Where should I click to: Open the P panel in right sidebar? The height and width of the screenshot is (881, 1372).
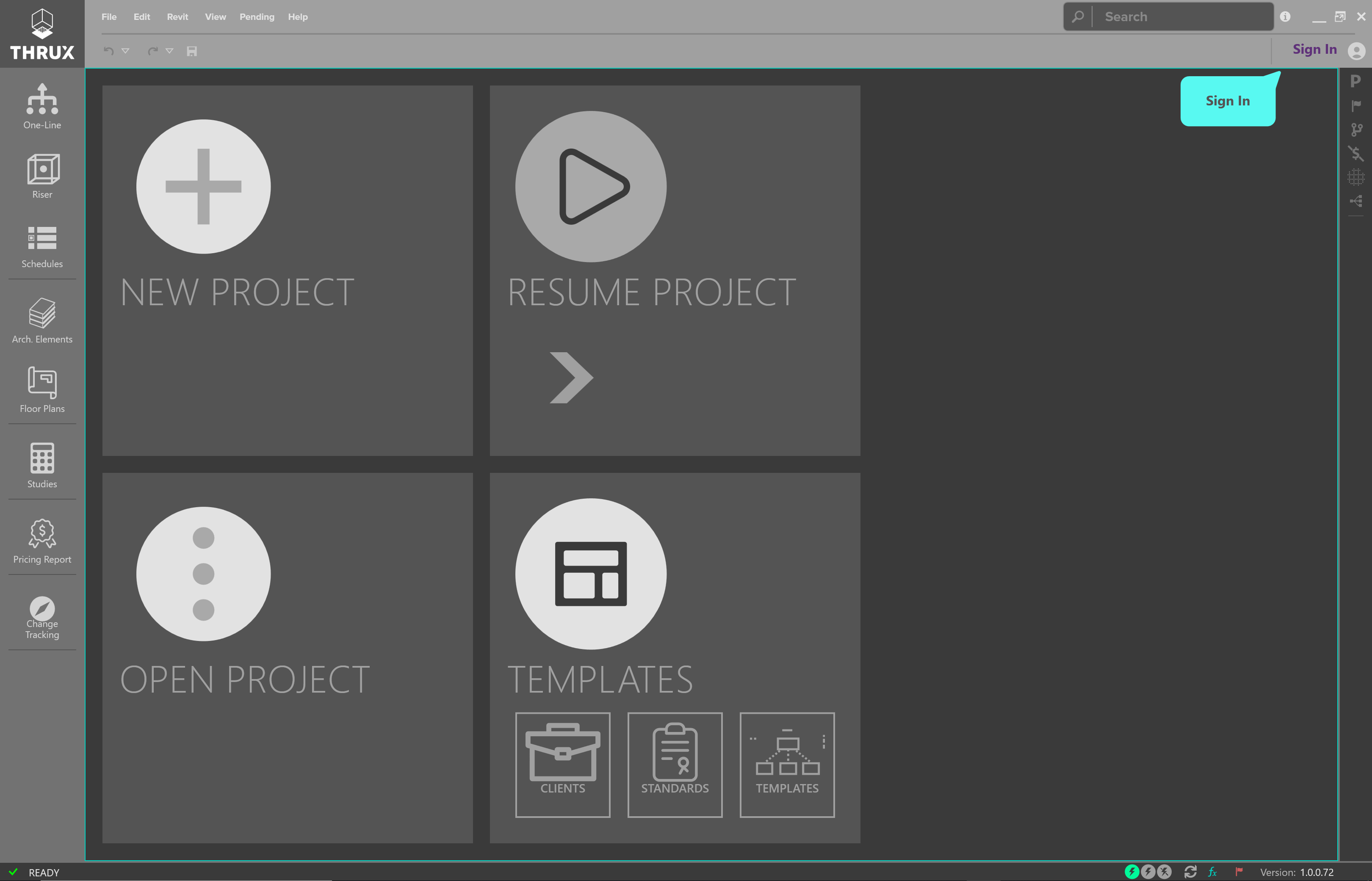coord(1355,81)
